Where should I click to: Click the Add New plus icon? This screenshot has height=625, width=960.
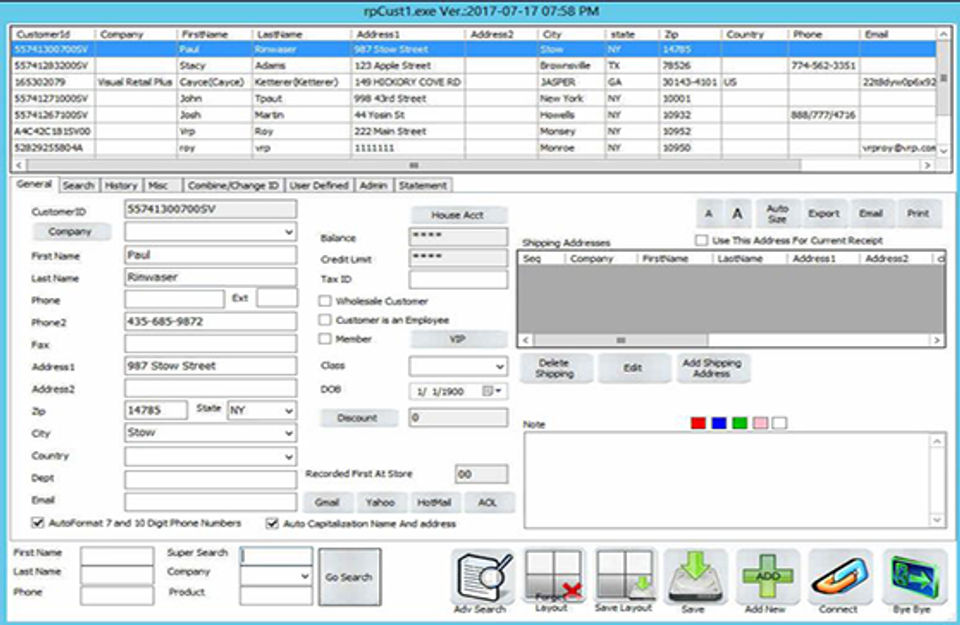click(x=767, y=577)
